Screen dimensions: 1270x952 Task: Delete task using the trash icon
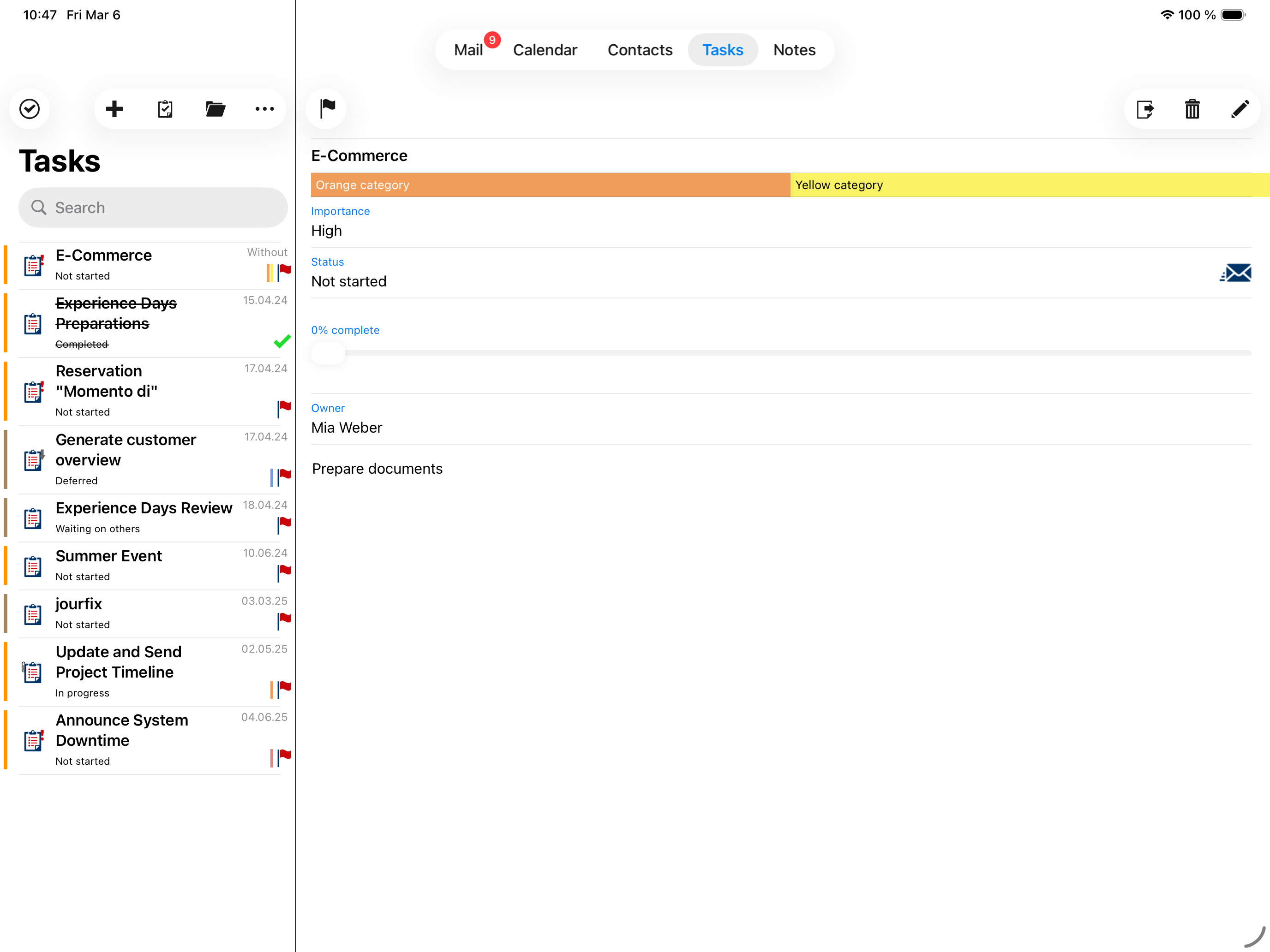1192,109
